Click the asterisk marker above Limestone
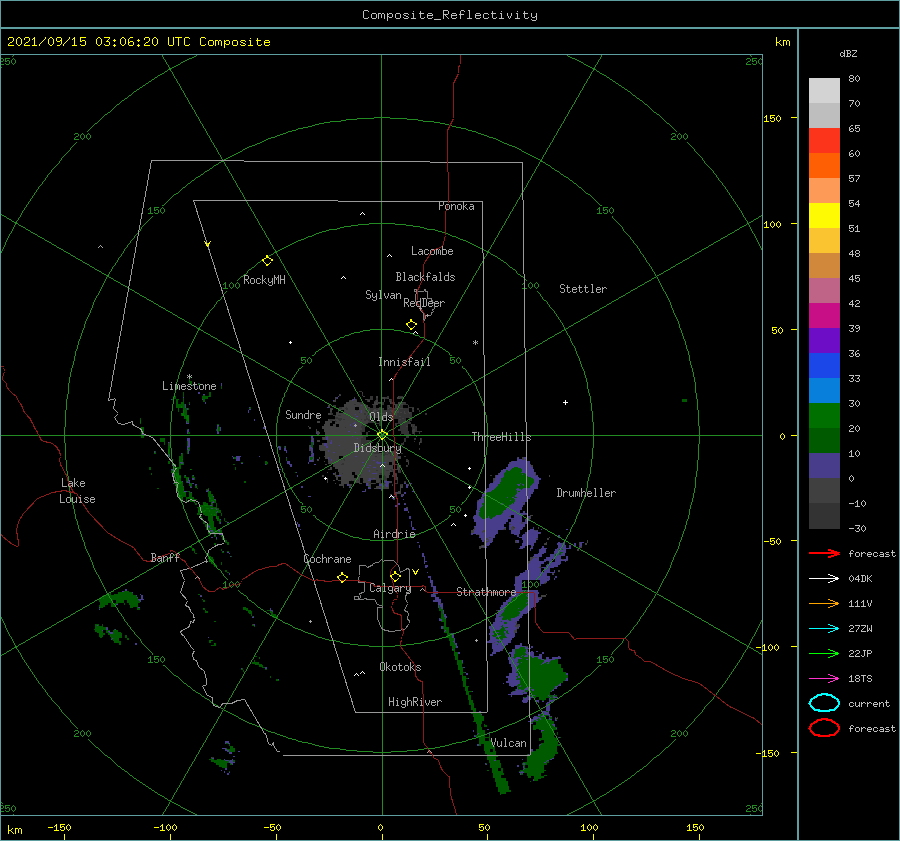 coord(189,377)
